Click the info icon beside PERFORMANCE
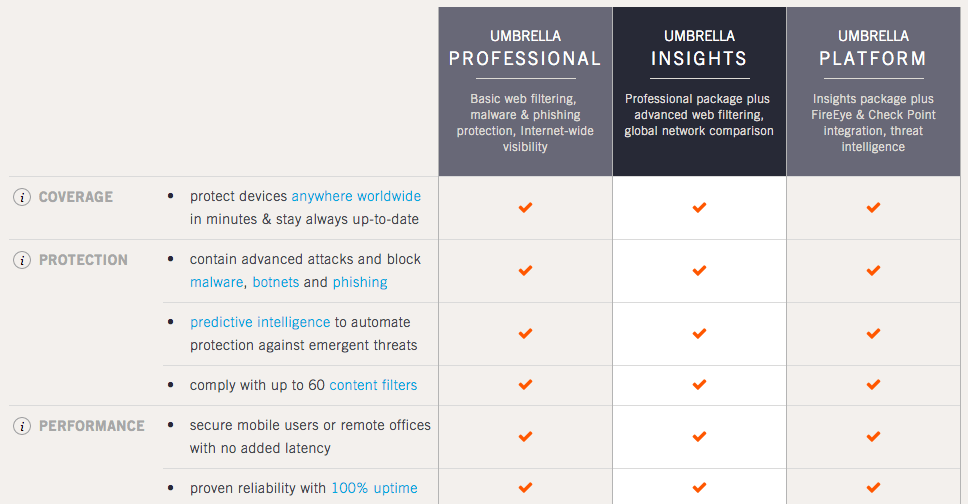Viewport: 968px width, 504px height. [22, 427]
